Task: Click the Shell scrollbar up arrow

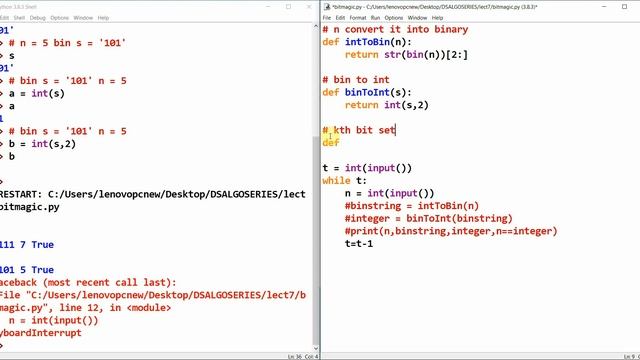Action: [316, 27]
